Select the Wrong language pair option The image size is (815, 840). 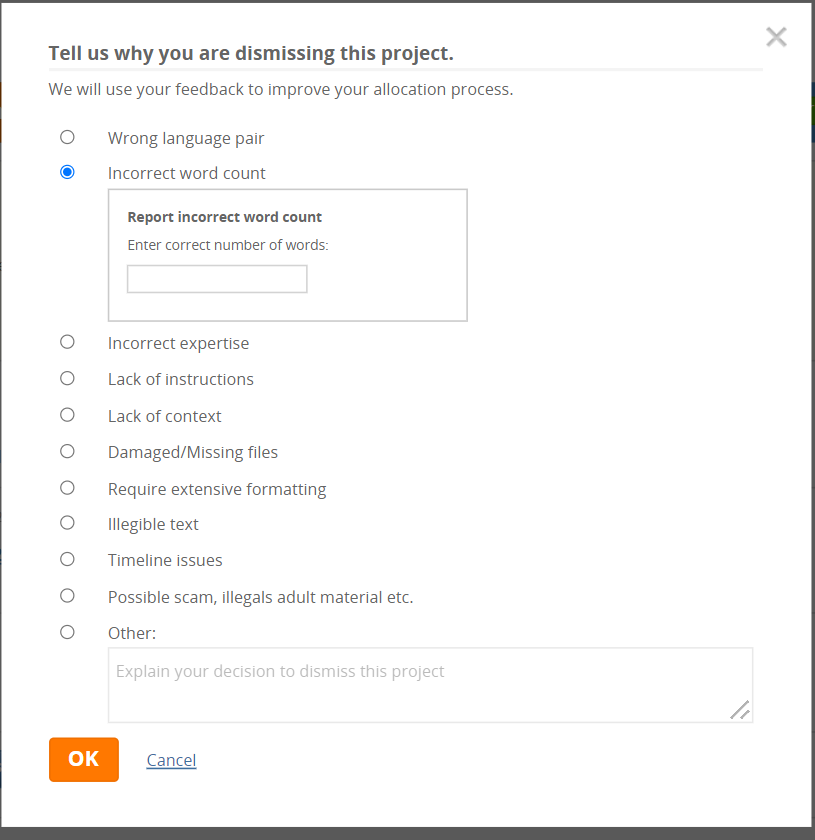67,137
